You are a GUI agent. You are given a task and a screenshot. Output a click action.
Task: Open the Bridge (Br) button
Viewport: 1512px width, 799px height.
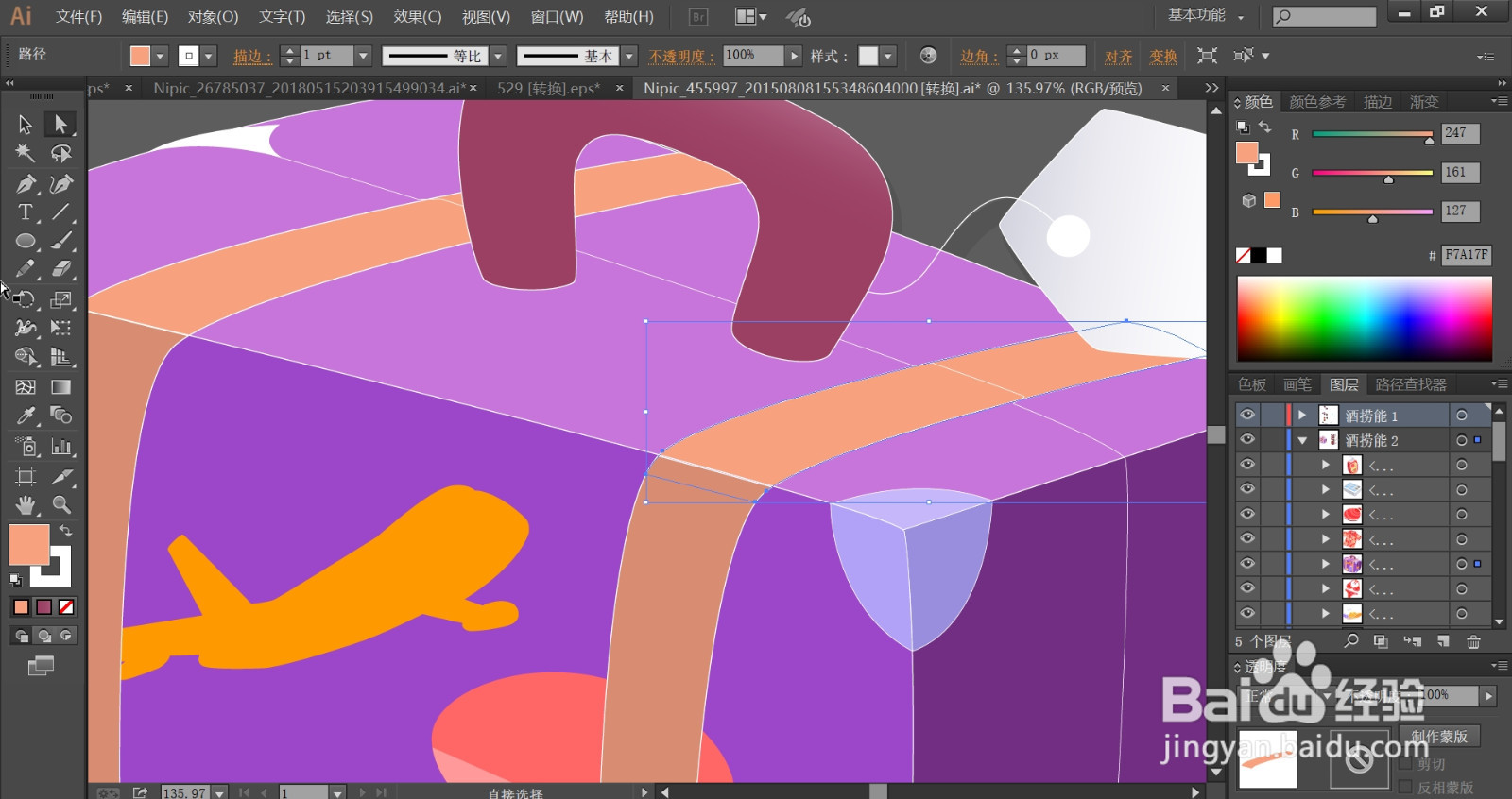tap(698, 17)
